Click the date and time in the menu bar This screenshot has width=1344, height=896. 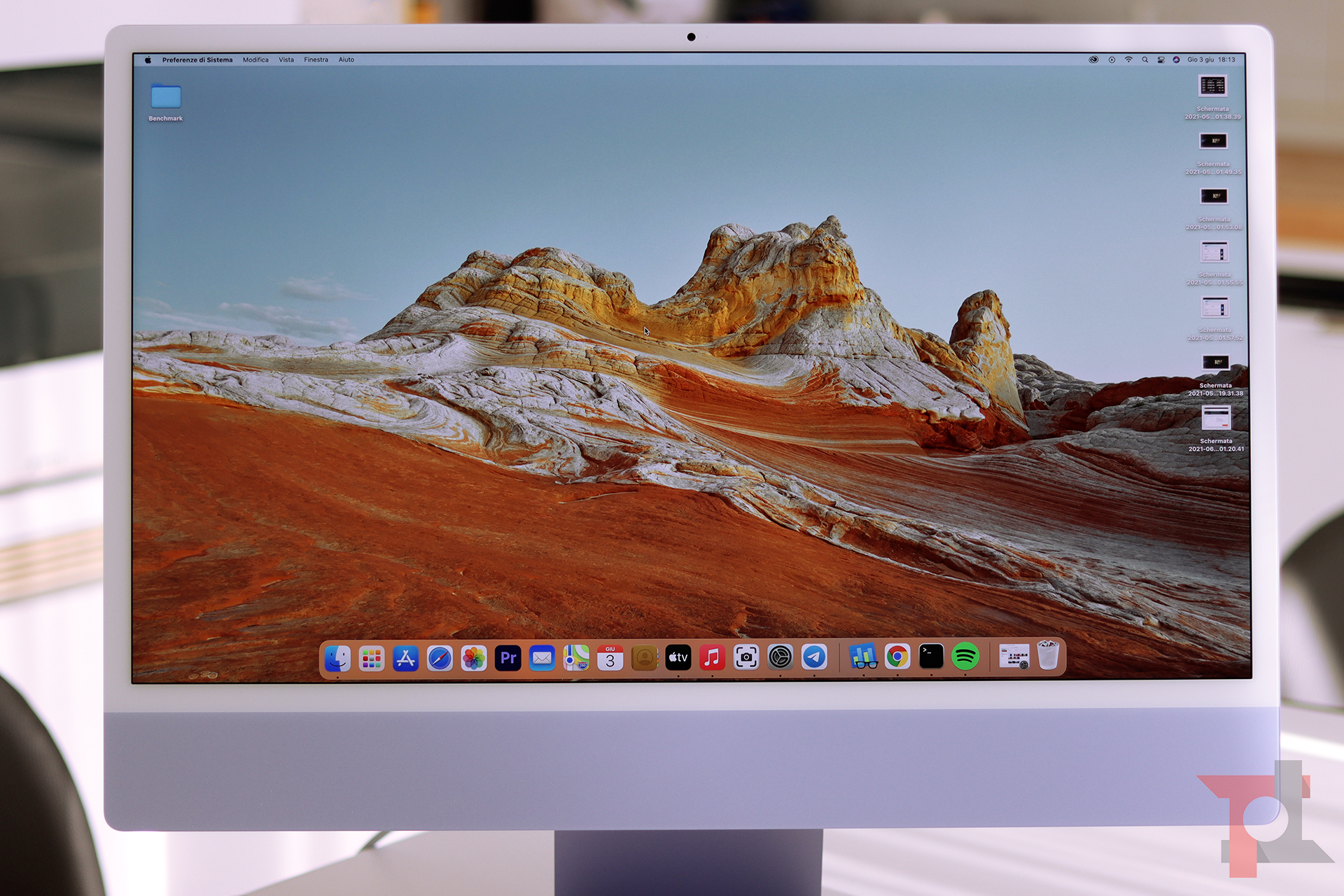pyautogui.click(x=1211, y=60)
